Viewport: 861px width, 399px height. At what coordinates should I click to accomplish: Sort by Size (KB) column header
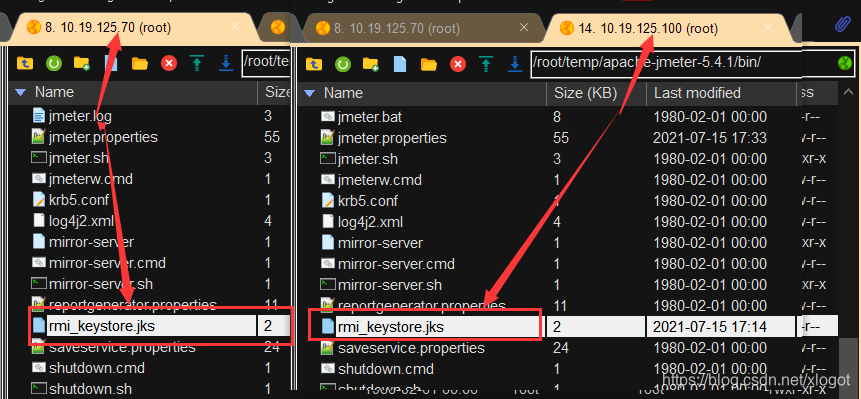585,93
